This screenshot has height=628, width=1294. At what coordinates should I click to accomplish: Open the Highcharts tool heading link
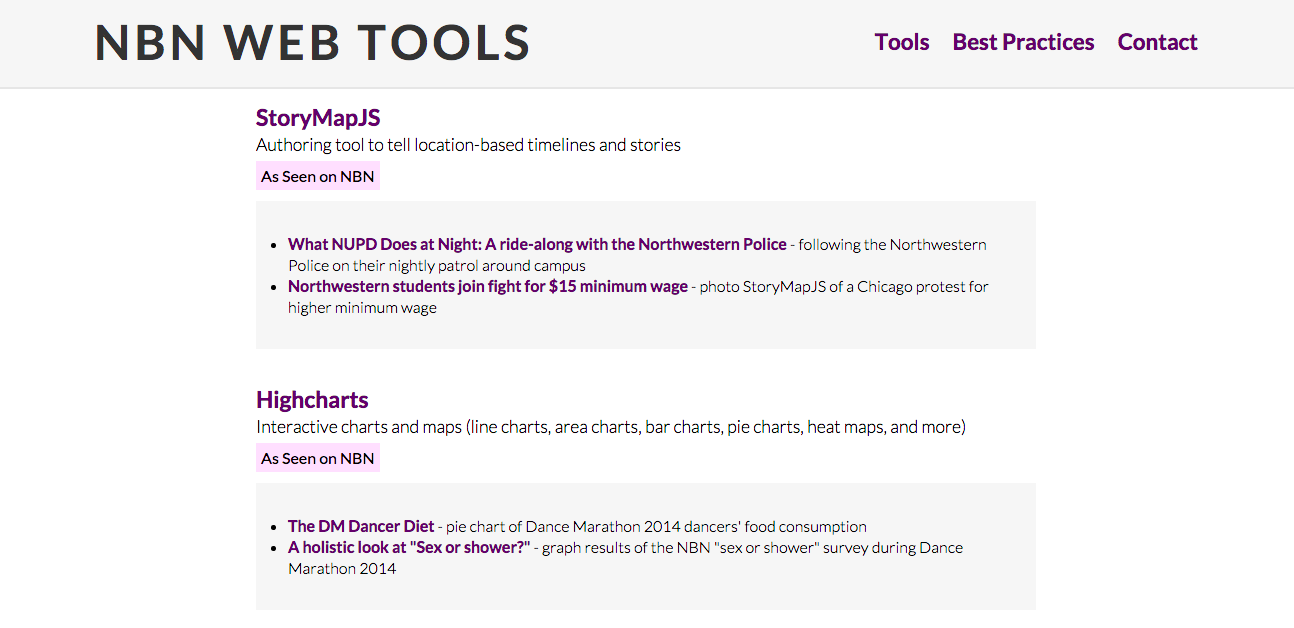312,400
